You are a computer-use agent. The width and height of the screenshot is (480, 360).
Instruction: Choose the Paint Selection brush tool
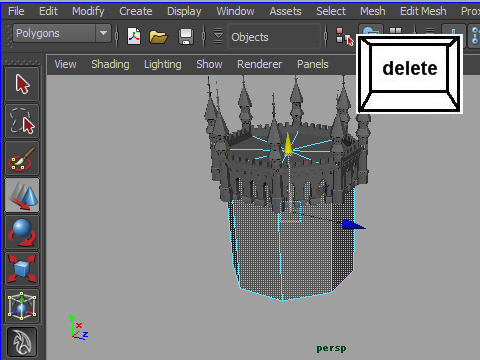(22, 158)
